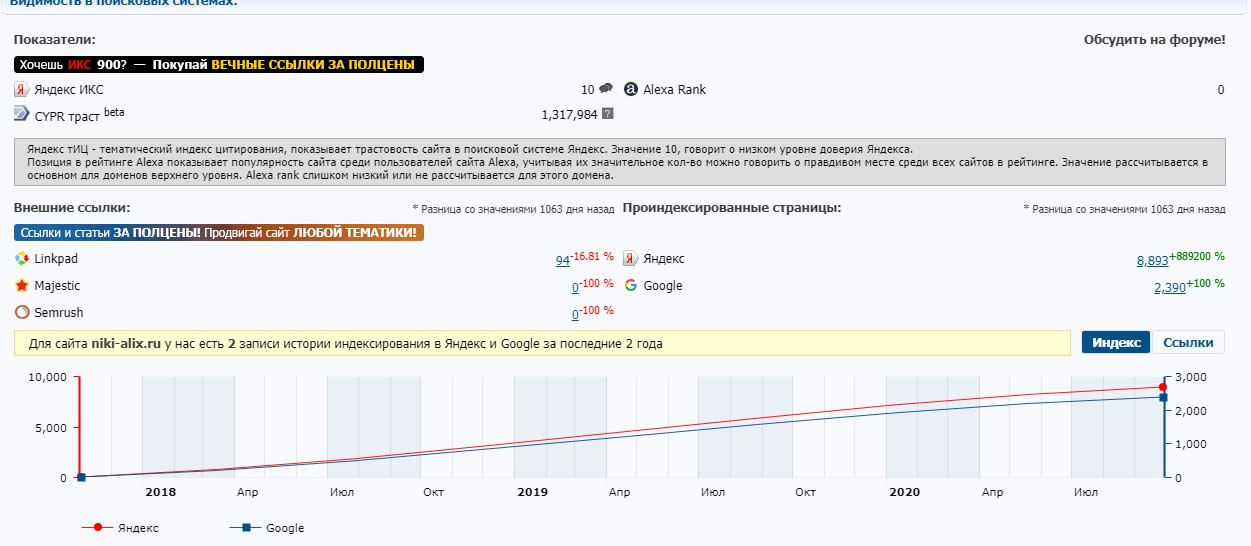This screenshot has width=1251, height=546.
Task: Open the ВЕЧНЫЕ ССЫЛКИ ЗА ПОЛЦЕНЫ banner
Action: (219, 64)
